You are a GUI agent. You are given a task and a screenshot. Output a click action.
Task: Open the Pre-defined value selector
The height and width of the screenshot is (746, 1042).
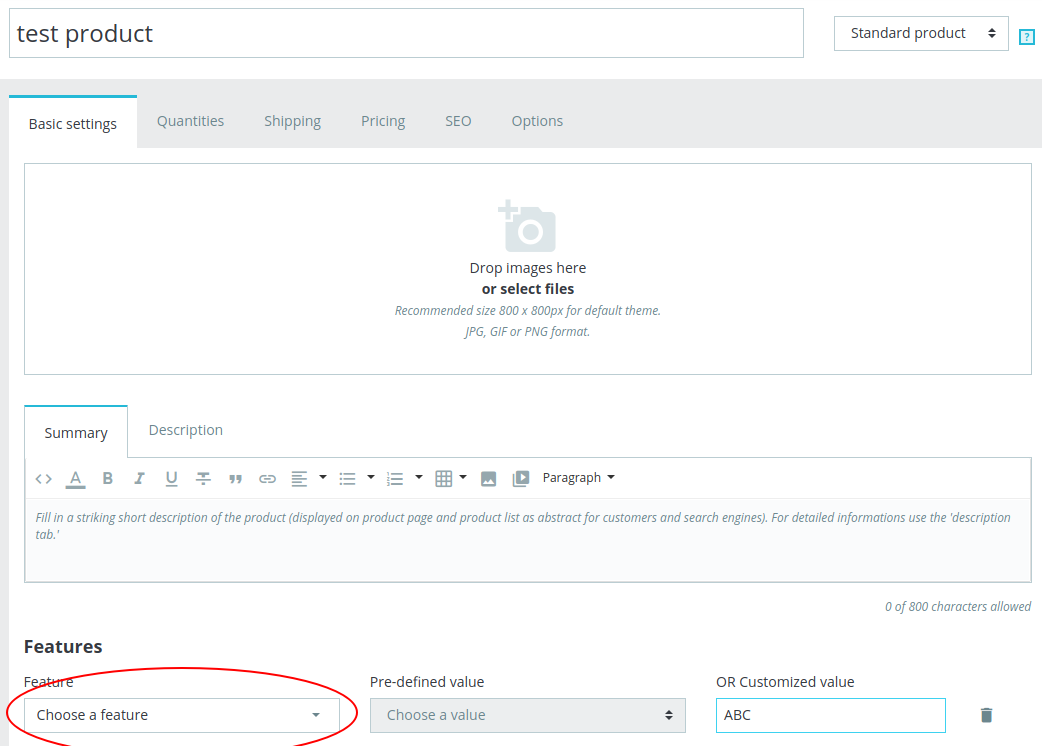pos(527,715)
